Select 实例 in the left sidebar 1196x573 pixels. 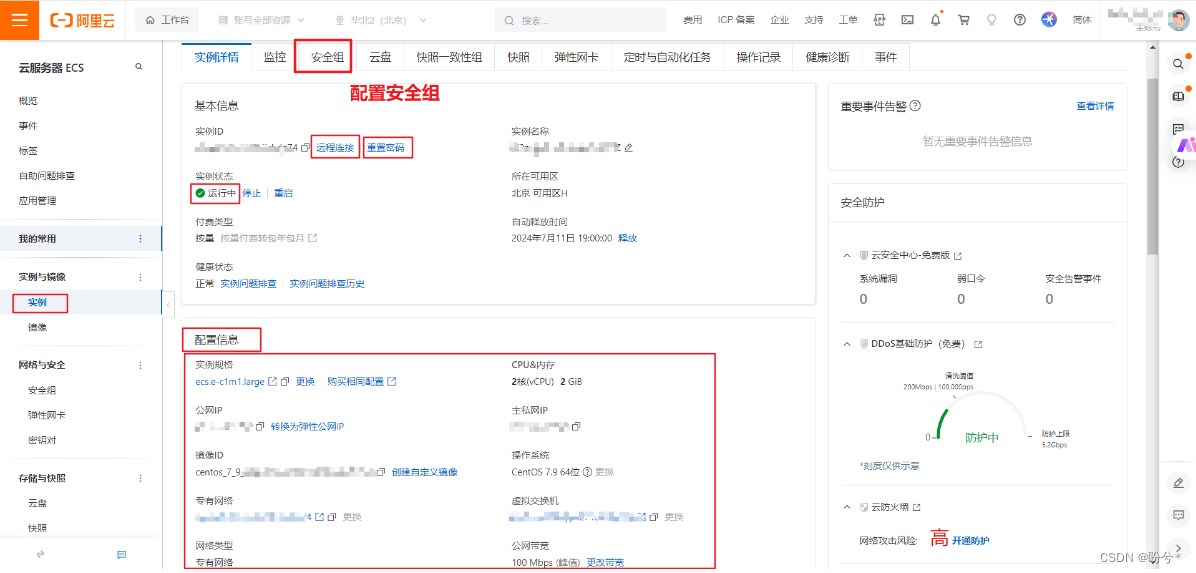pyautogui.click(x=37, y=303)
